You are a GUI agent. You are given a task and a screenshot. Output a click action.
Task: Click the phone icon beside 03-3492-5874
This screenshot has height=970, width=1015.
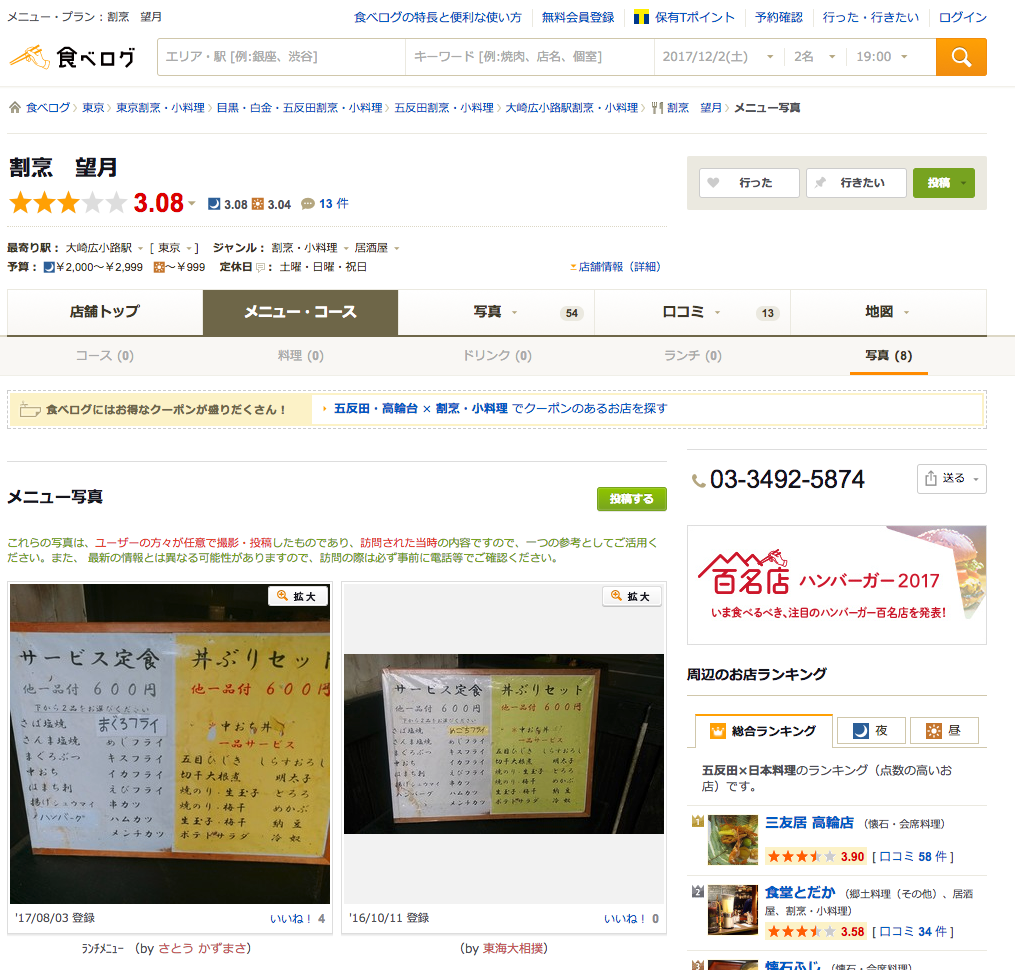[x=699, y=480]
